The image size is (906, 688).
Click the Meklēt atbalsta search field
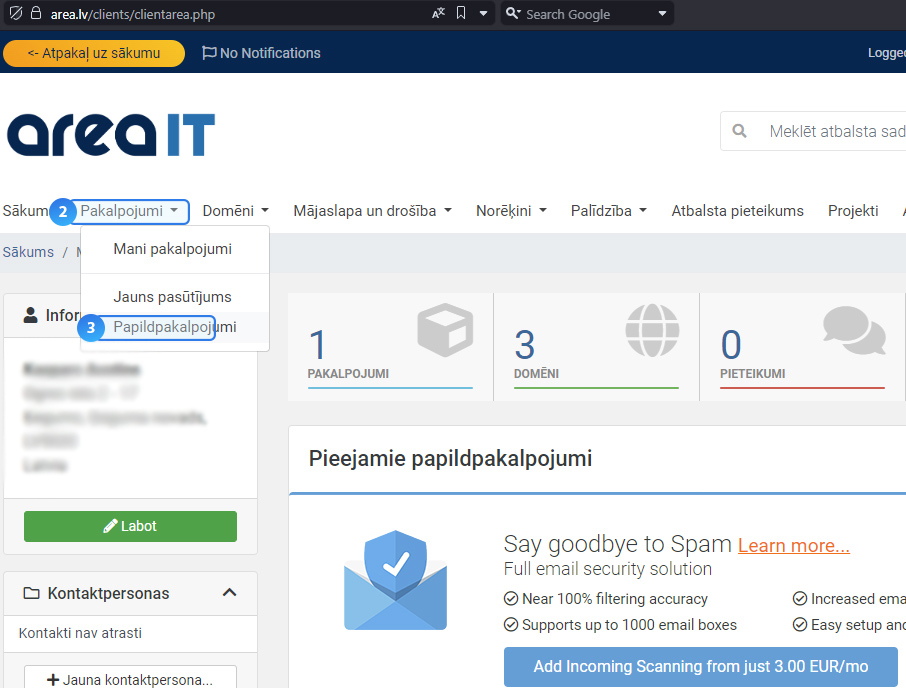point(834,132)
